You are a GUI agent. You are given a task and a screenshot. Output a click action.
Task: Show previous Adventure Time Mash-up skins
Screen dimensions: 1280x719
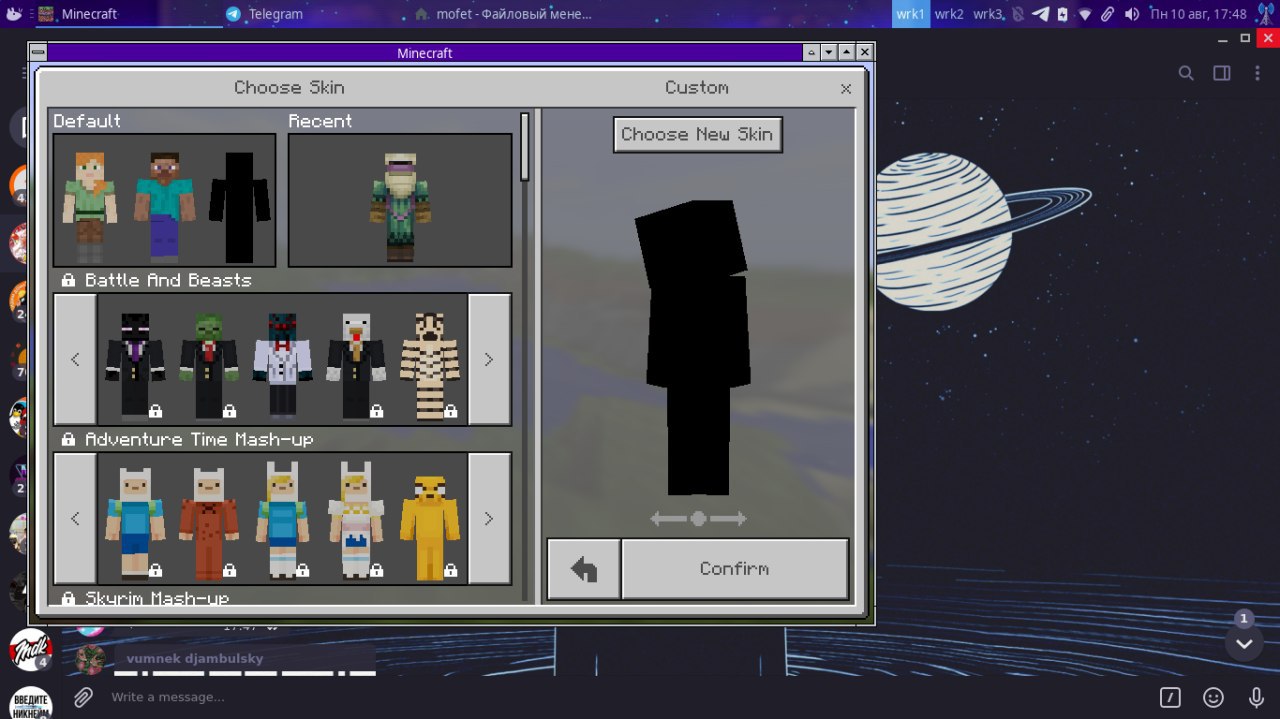[x=75, y=518]
